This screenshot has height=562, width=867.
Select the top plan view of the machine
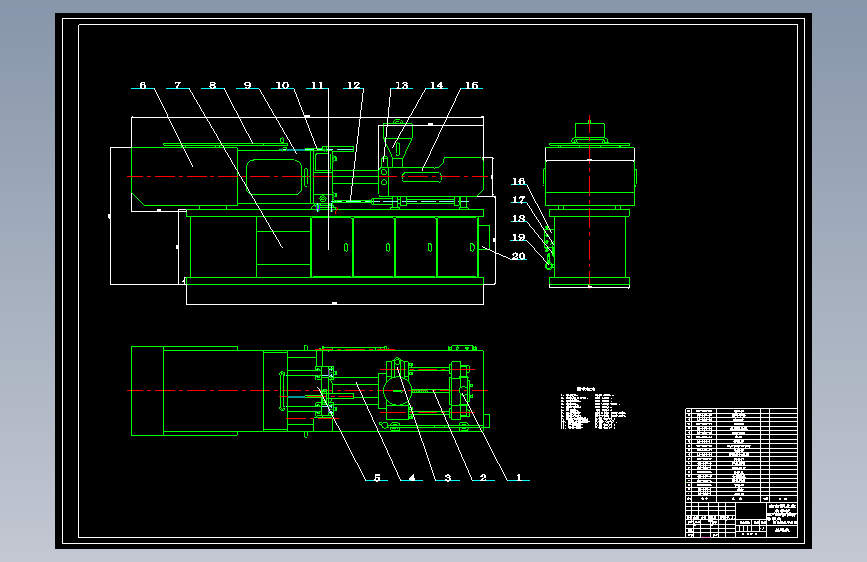click(x=310, y=391)
